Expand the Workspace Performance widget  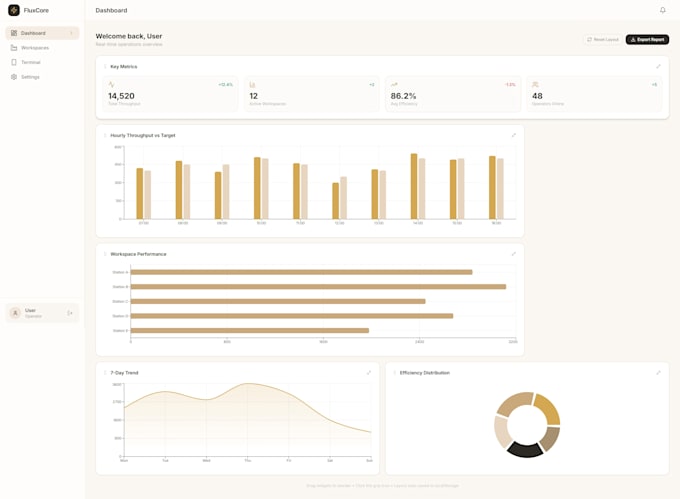513,254
